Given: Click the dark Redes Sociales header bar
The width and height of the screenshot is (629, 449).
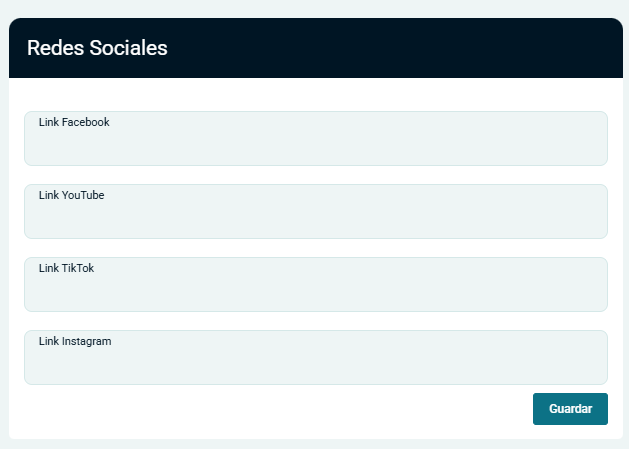Looking at the screenshot, I should click(400, 48).
